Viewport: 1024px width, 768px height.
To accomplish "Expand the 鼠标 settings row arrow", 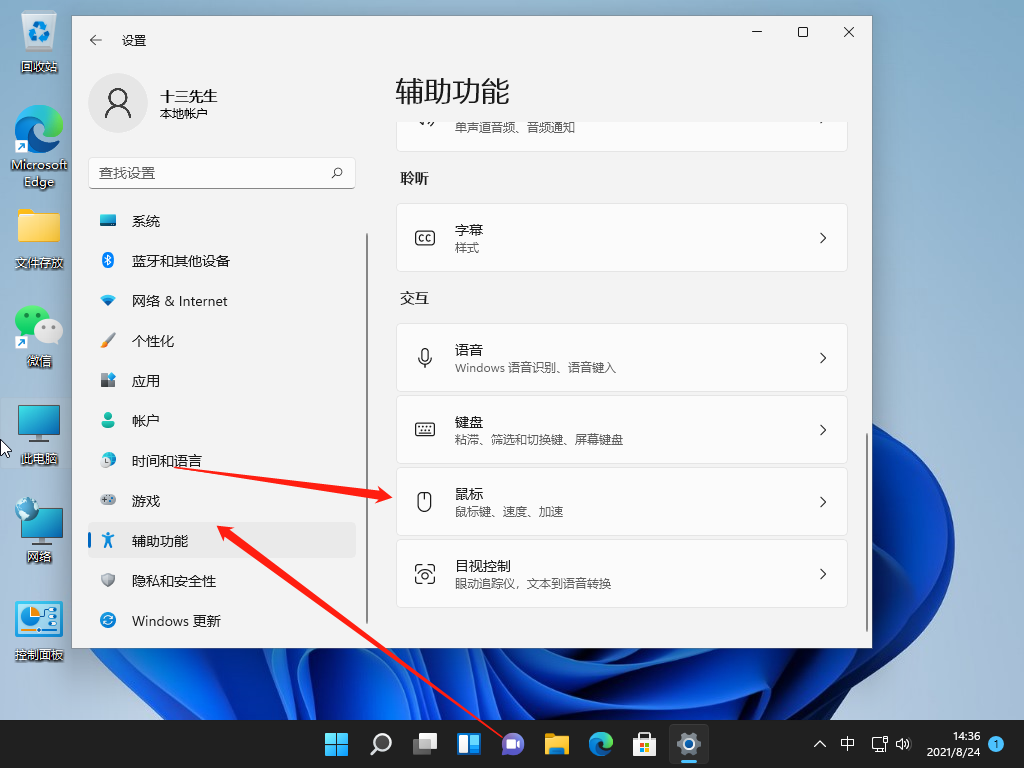I will (823, 501).
